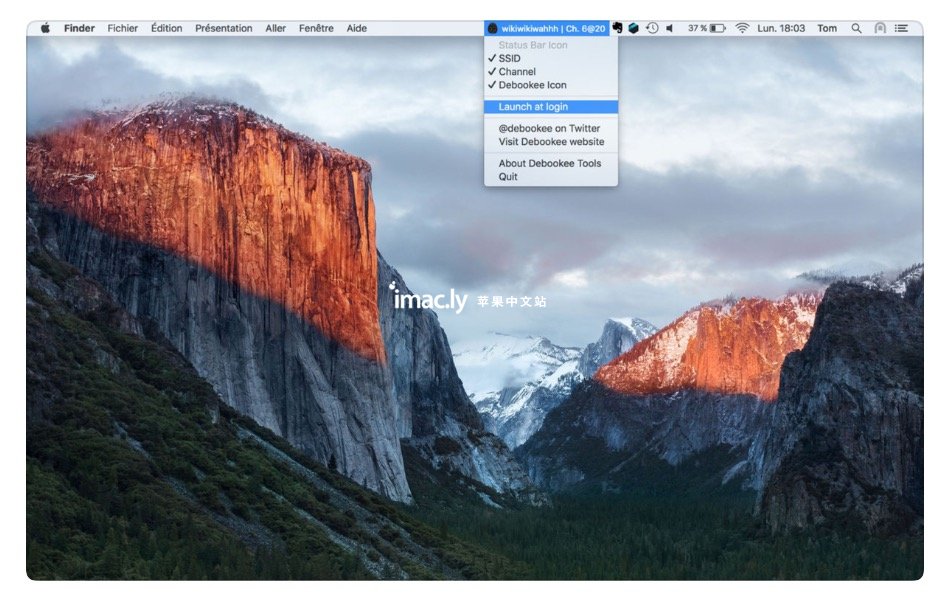Open the Fenêtre menu
Screen dimensions: 936x598
coord(316,28)
